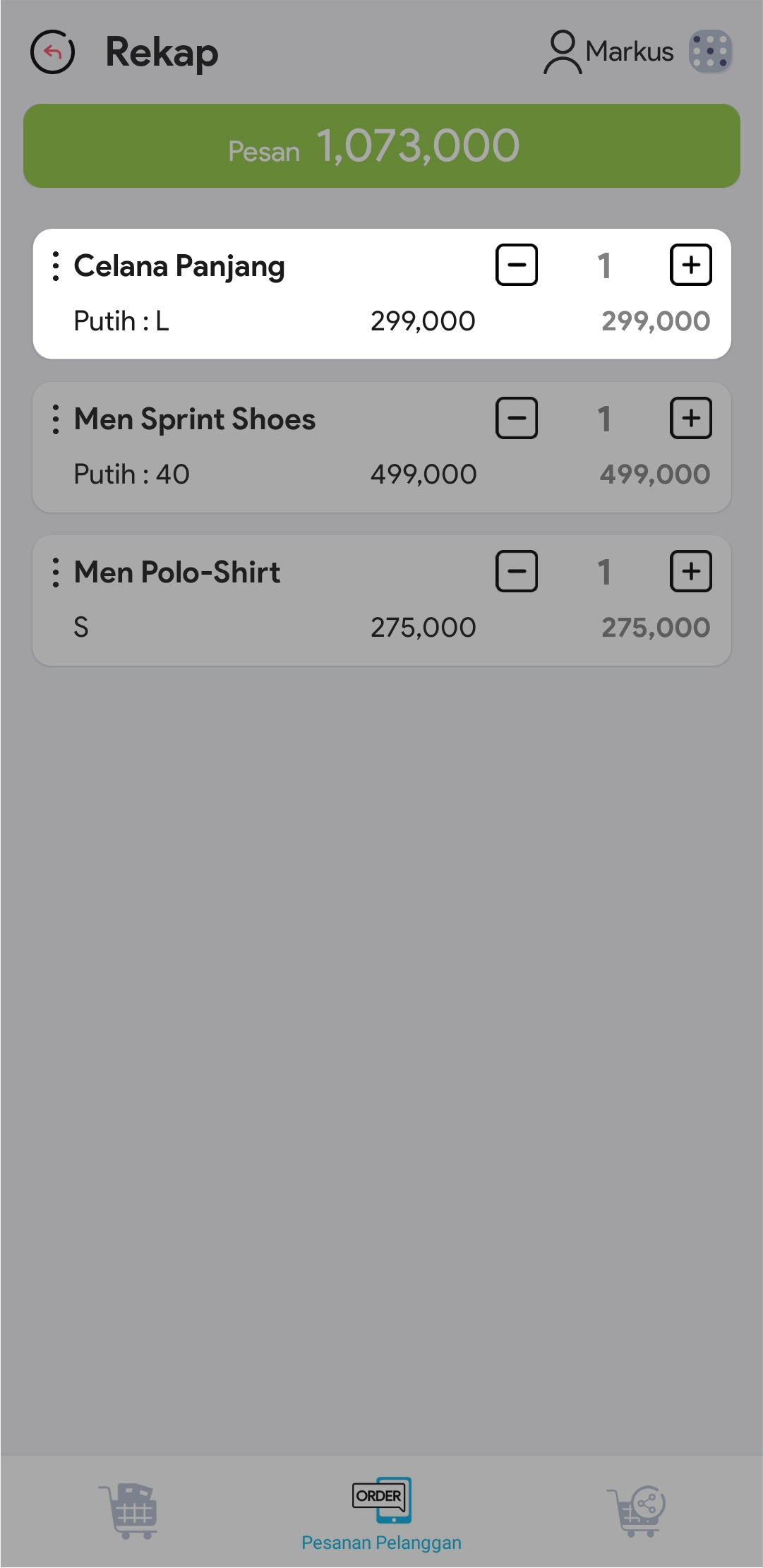The width and height of the screenshot is (763, 1568).
Task: Decrease Men Polo-Shirt quantity
Action: coord(517,572)
